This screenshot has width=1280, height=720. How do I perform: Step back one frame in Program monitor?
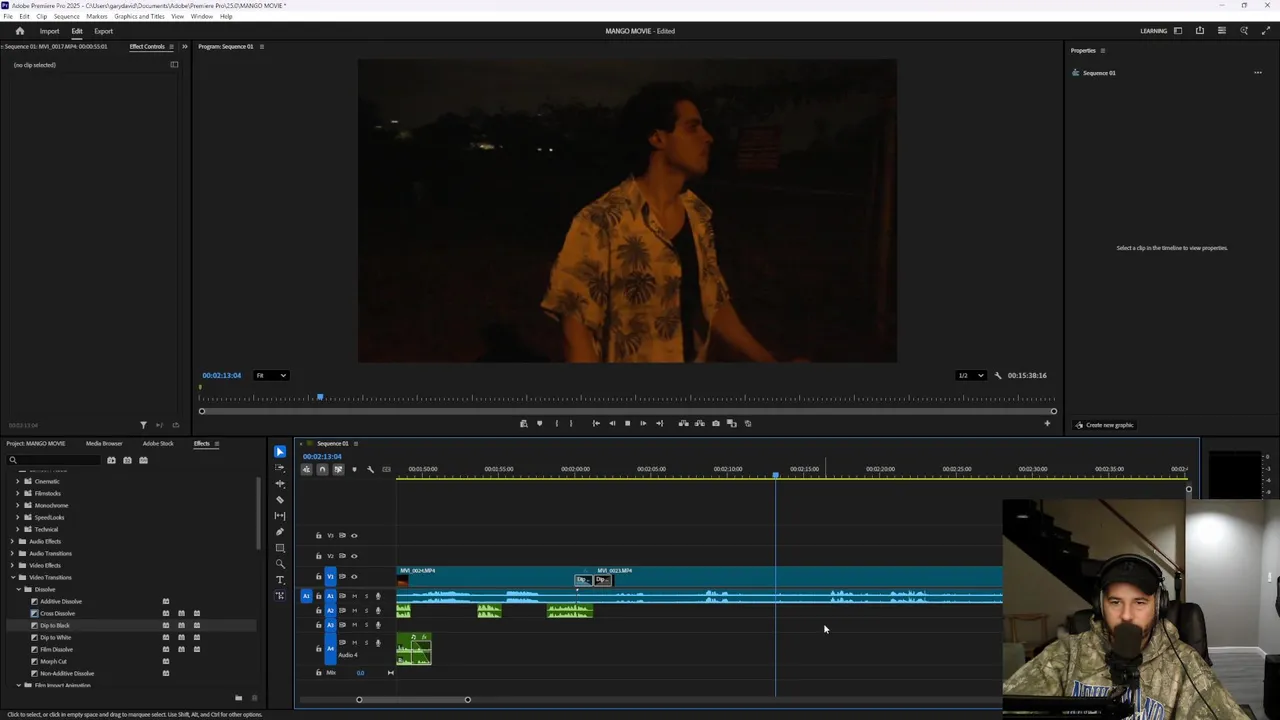tap(612, 423)
